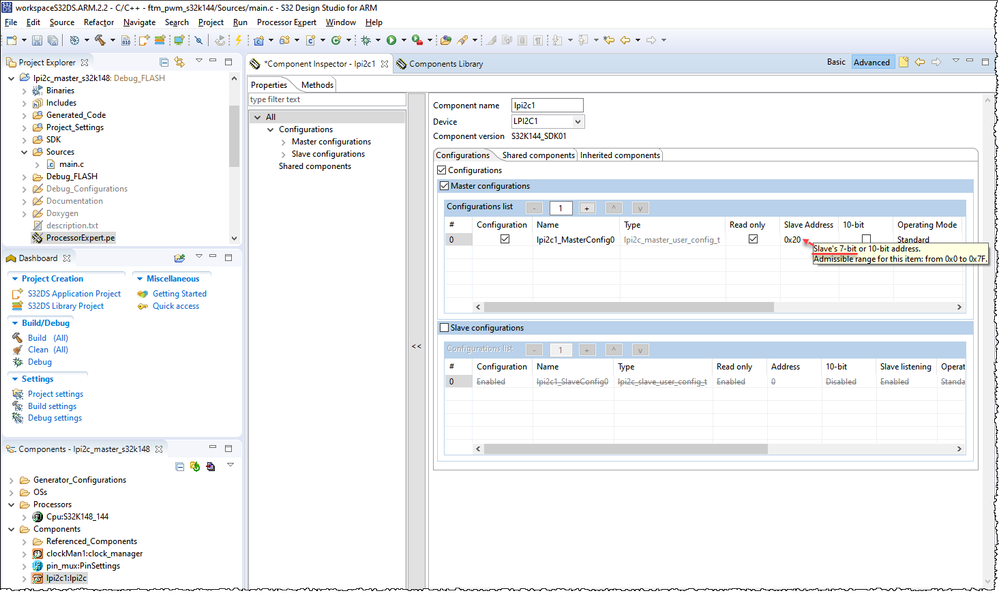The image size is (999, 593).
Task: Click Generate Code icon in Components panel
Action: pyautogui.click(x=195, y=467)
